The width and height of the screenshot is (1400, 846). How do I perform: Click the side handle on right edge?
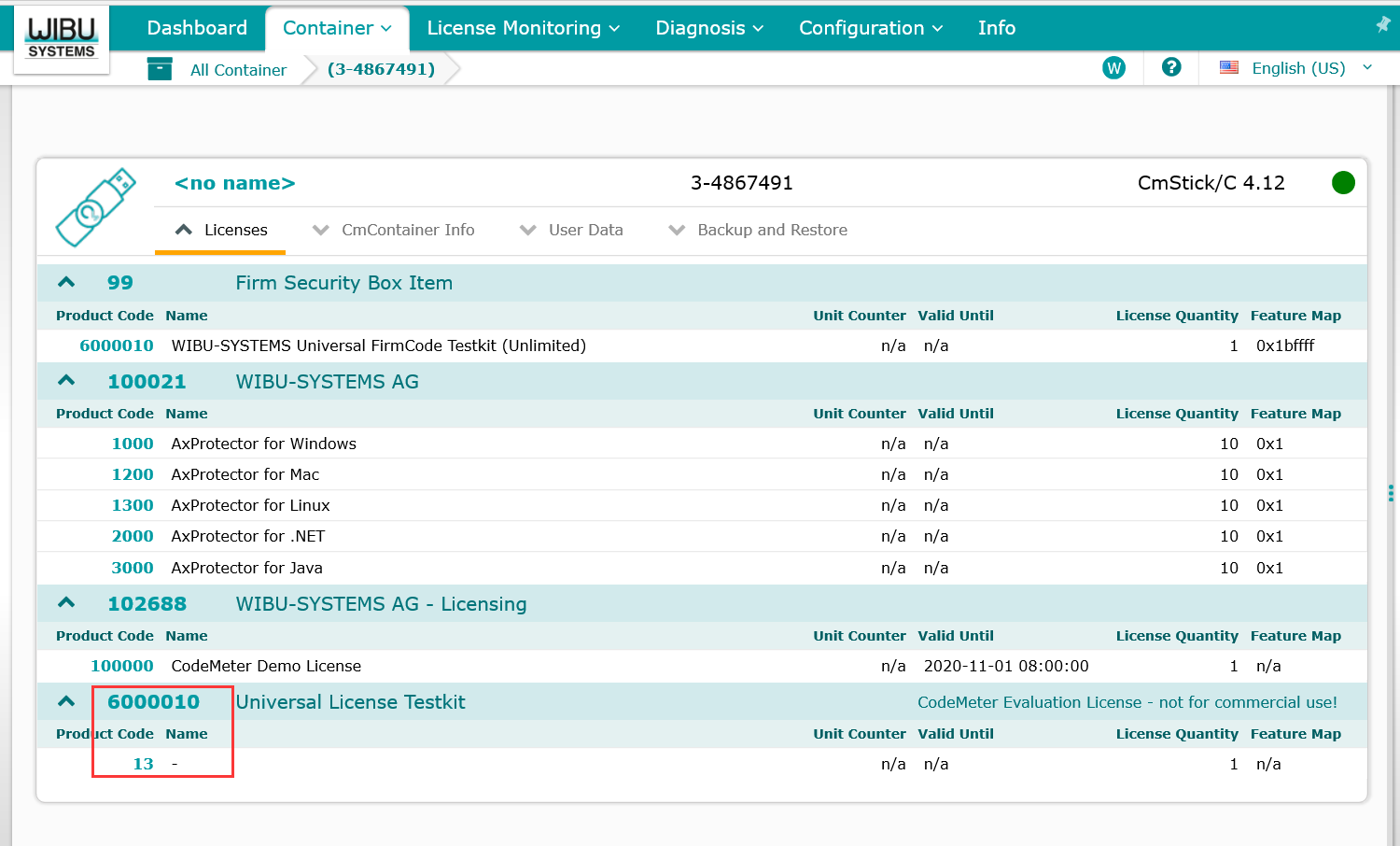click(x=1391, y=493)
